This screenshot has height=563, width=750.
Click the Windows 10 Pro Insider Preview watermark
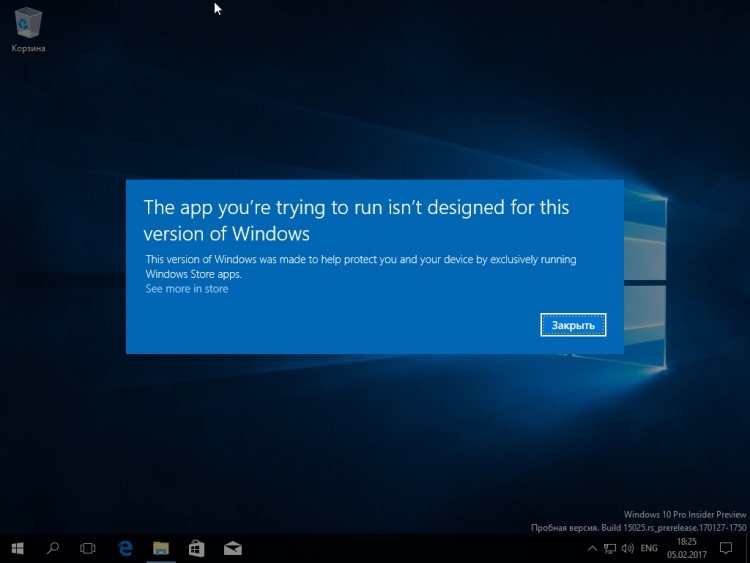point(684,515)
